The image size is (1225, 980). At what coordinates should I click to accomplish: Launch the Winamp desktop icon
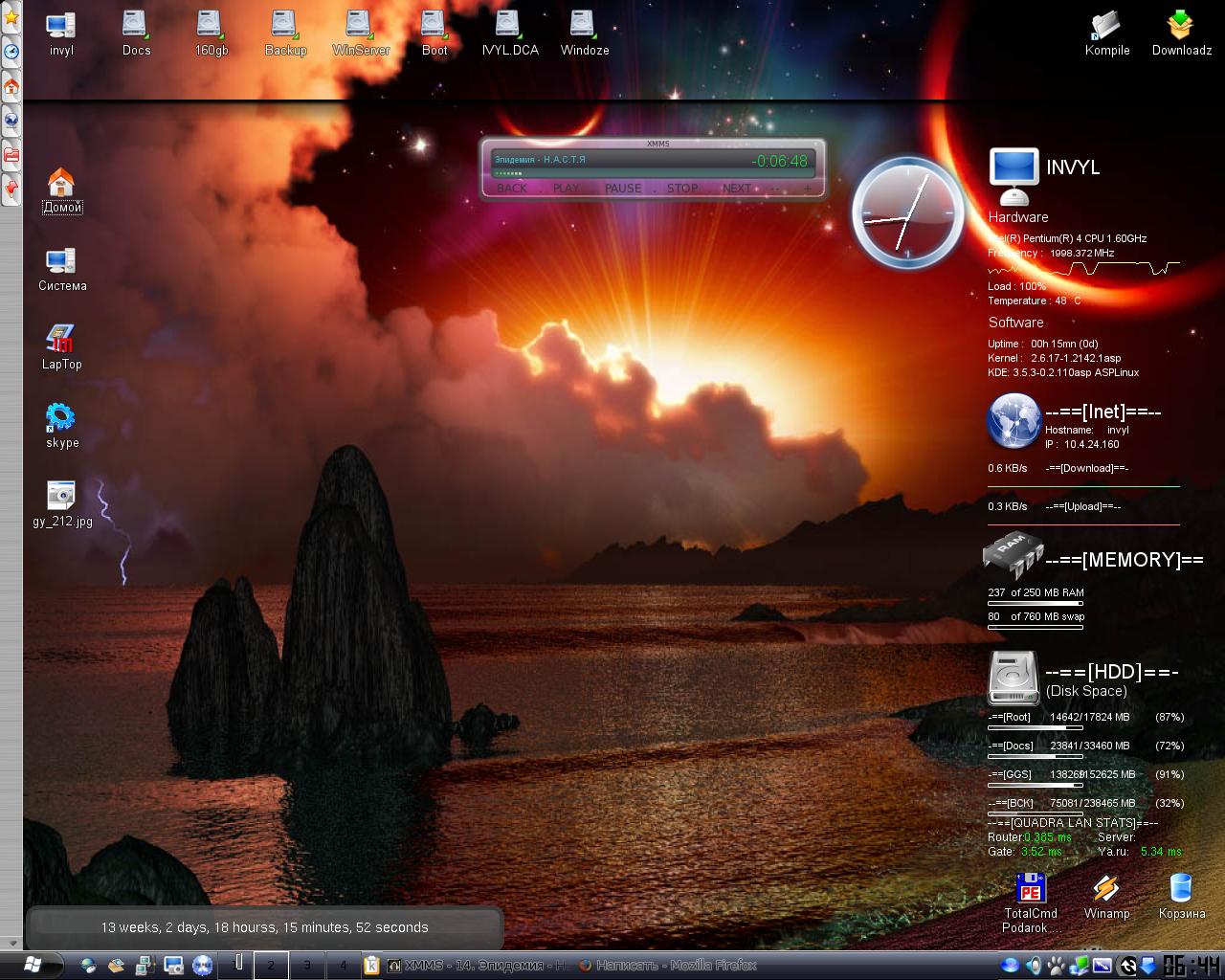tap(1106, 896)
